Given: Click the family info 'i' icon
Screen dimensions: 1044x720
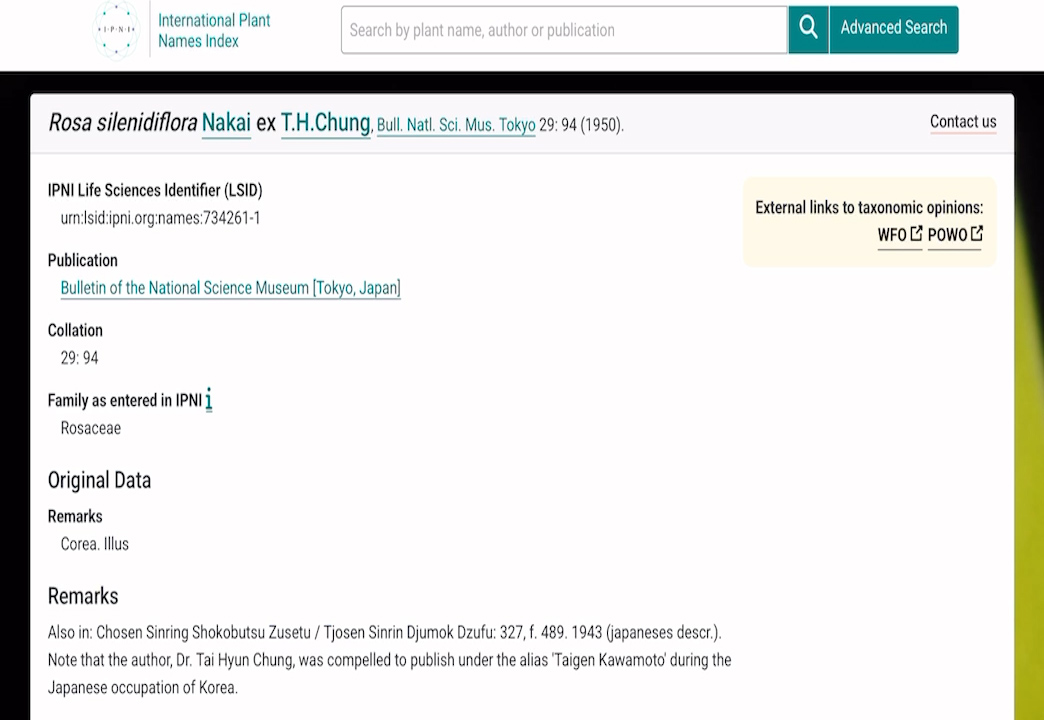Looking at the screenshot, I should [x=208, y=400].
